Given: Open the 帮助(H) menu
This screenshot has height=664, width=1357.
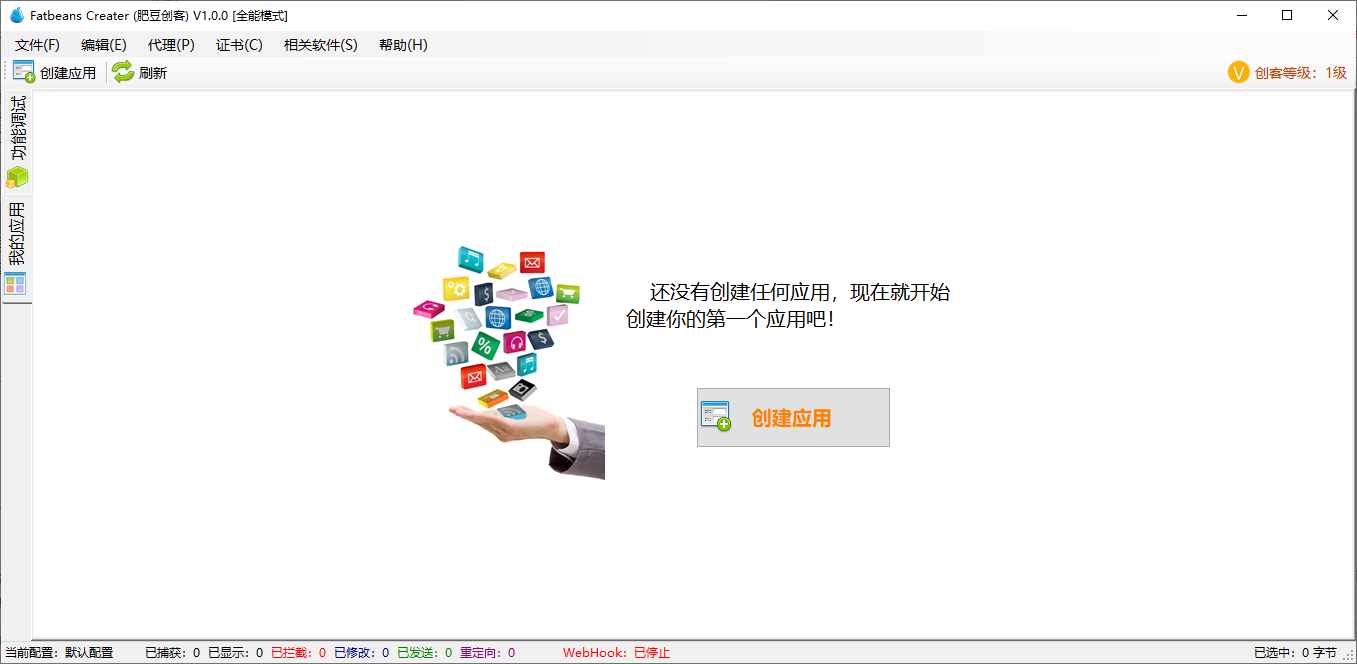Looking at the screenshot, I should coord(403,45).
